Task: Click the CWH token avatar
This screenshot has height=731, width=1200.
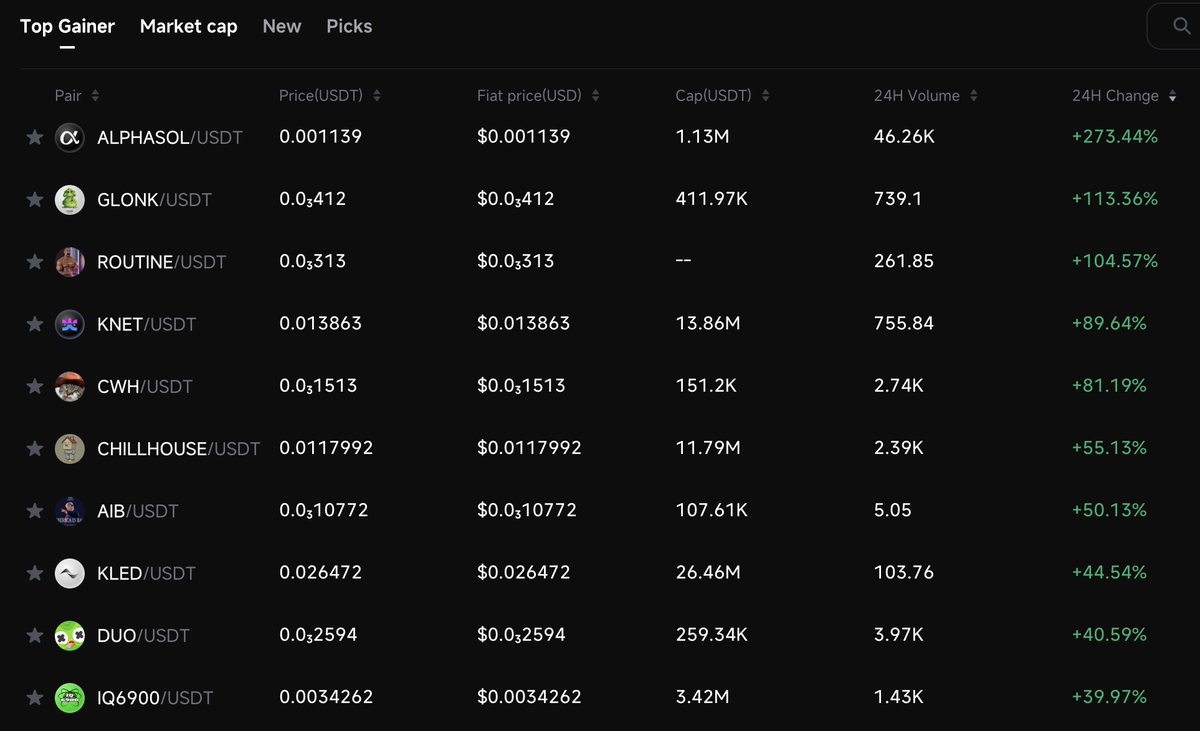Action: (70, 386)
